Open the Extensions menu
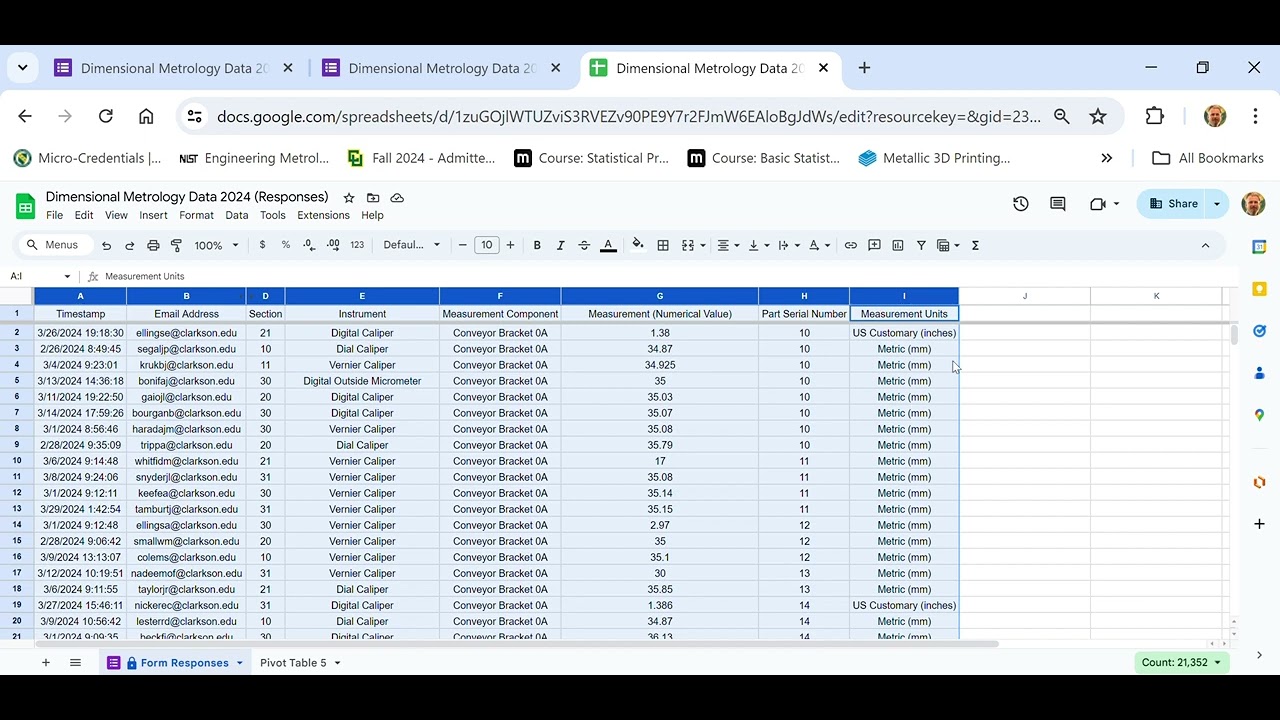This screenshot has width=1280, height=720. [324, 215]
